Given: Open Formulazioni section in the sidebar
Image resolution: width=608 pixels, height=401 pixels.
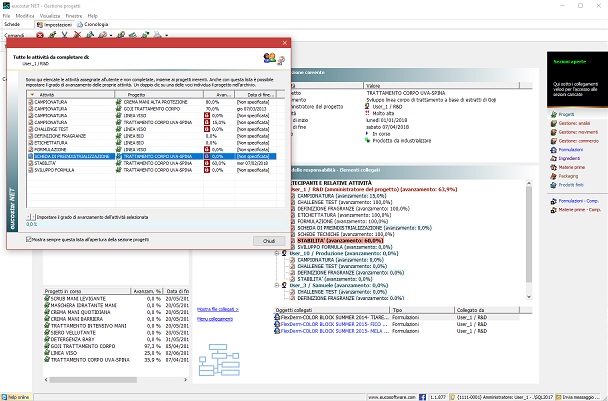Looking at the screenshot, I should tap(570, 150).
